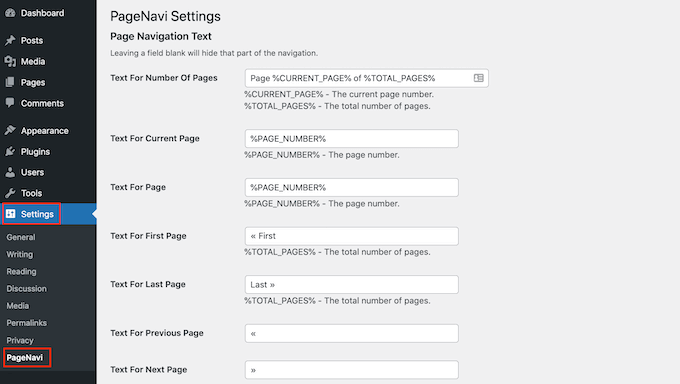
Task: Go to Writing settings submenu
Action: (20, 254)
